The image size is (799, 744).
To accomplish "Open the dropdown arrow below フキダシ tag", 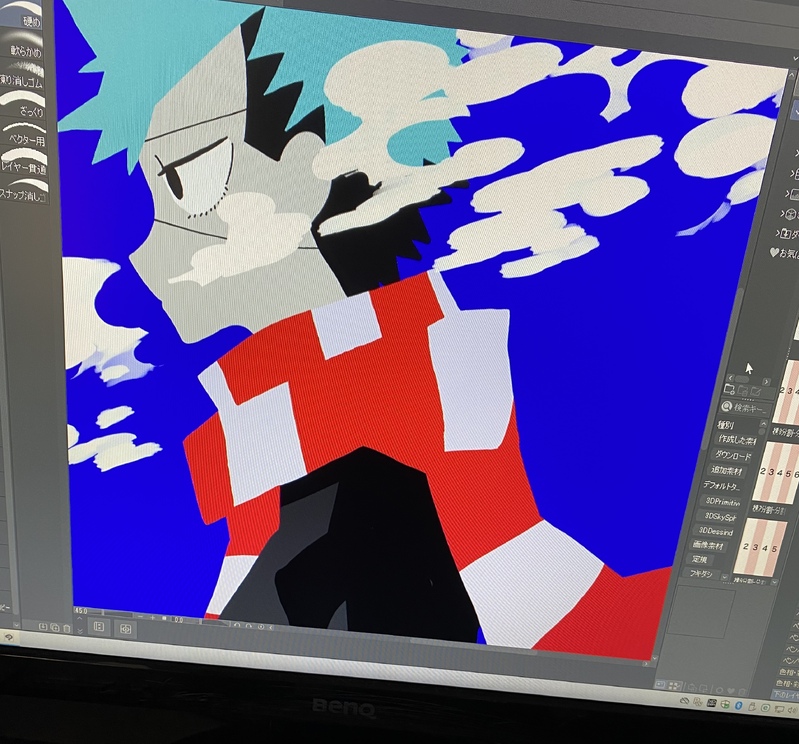I will click(x=725, y=577).
